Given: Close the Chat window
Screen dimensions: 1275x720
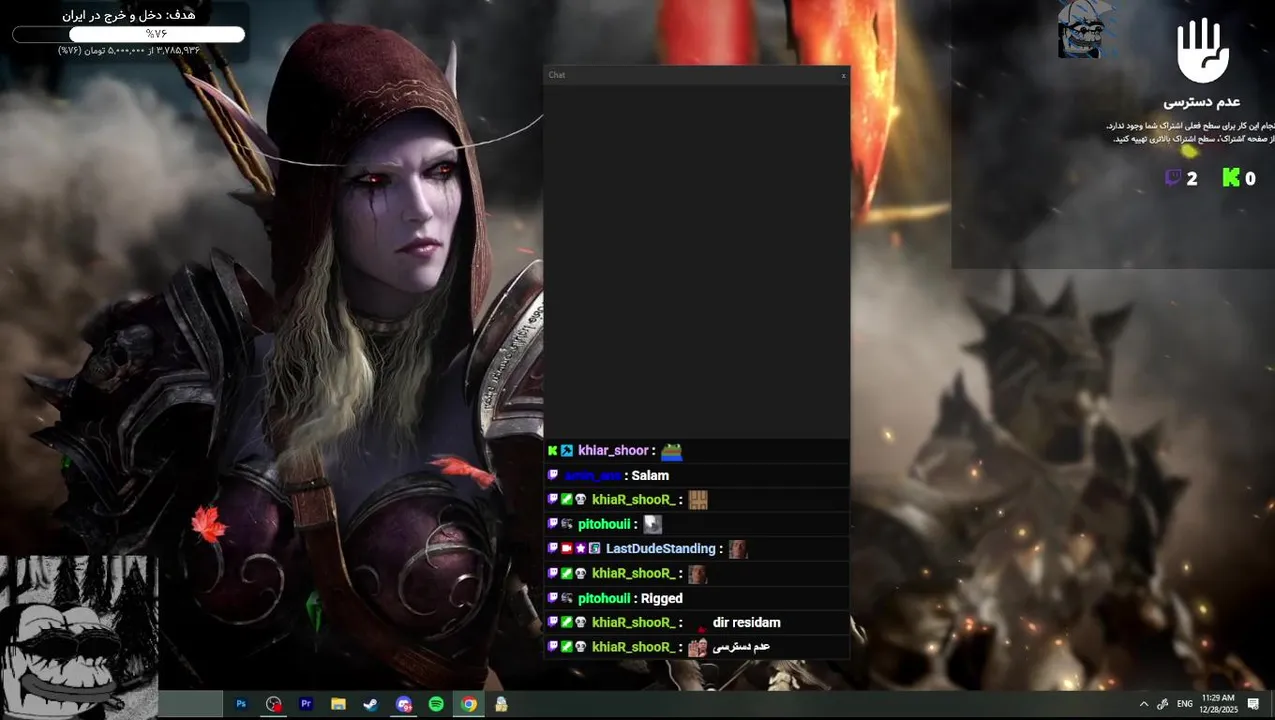Looking at the screenshot, I should 843,75.
